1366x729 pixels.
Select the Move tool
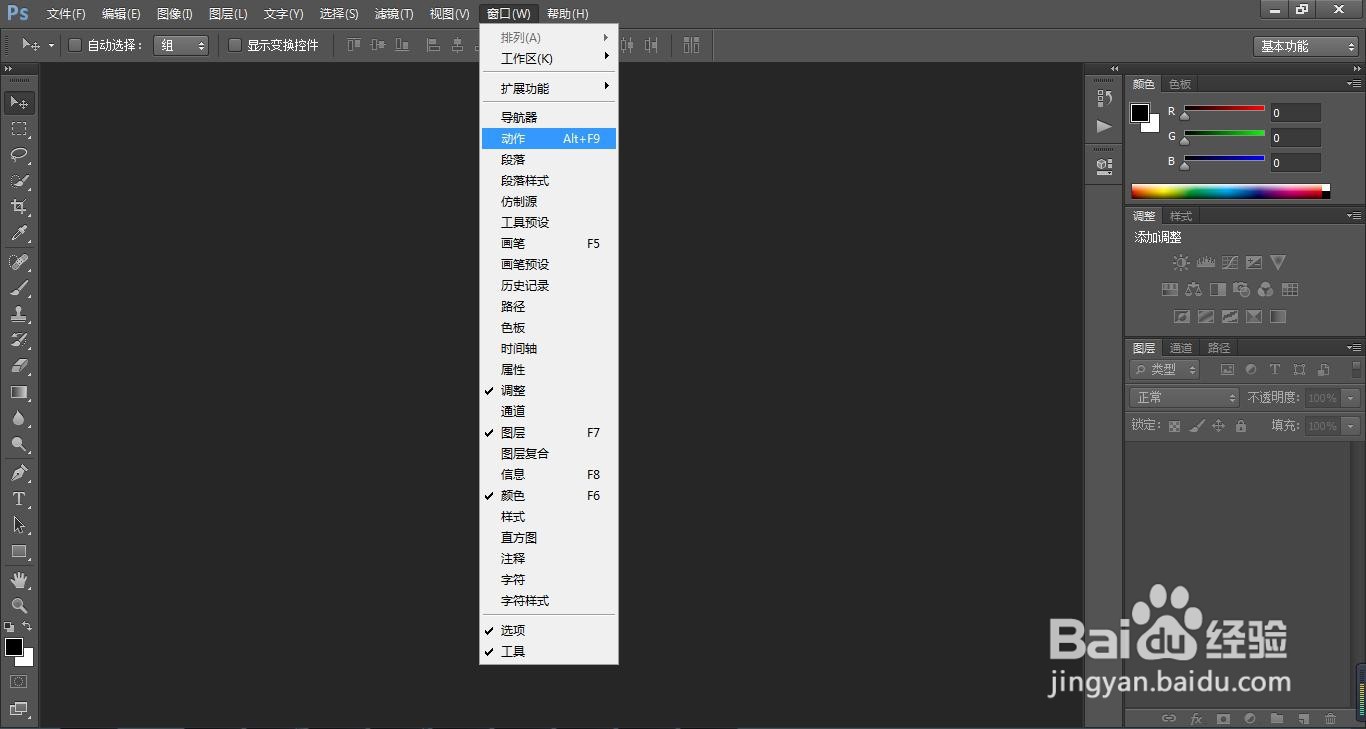(18, 102)
